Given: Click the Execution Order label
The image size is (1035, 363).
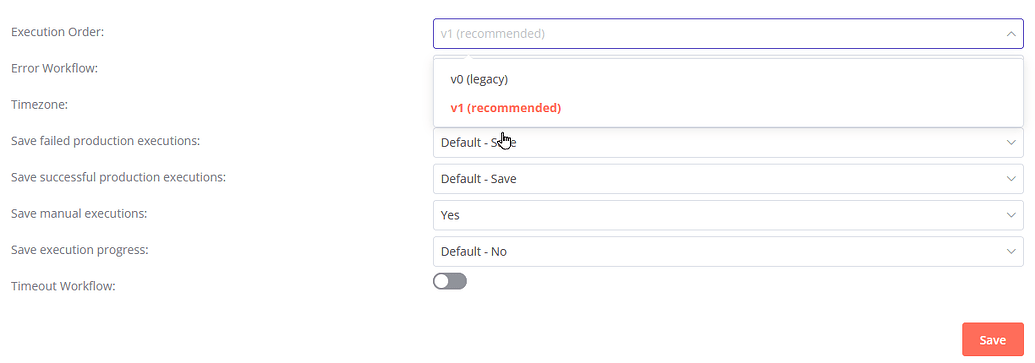Looking at the screenshot, I should (57, 32).
